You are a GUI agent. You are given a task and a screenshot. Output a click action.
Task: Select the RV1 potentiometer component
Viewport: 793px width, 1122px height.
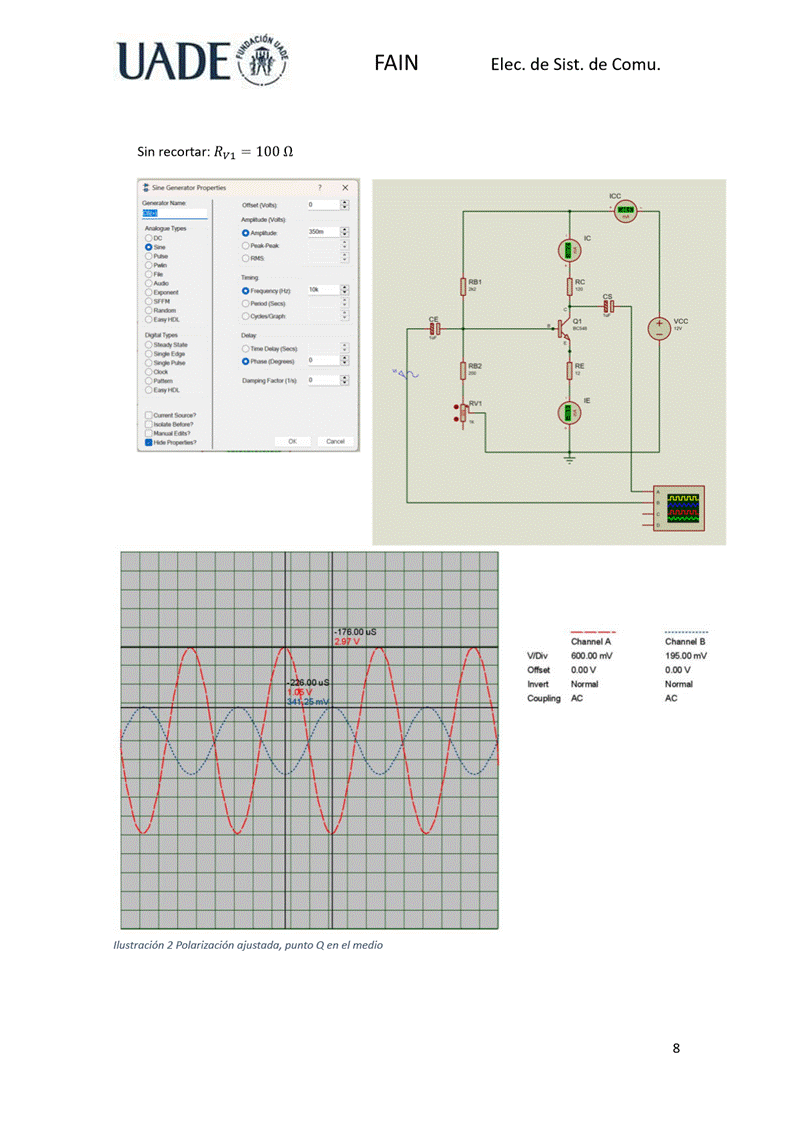tap(465, 412)
